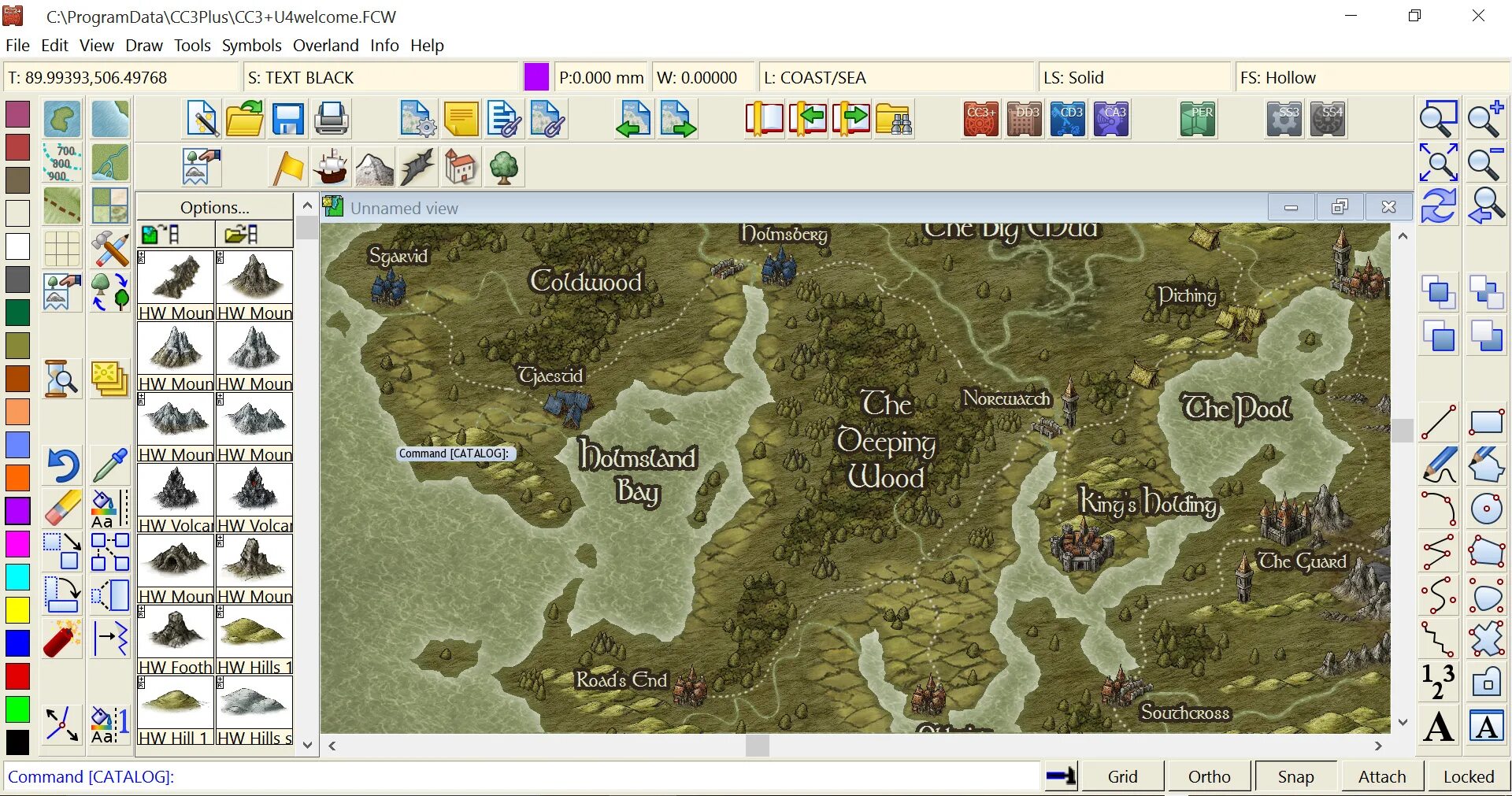Select the CA3 symbol set icon

pyautogui.click(x=1111, y=120)
